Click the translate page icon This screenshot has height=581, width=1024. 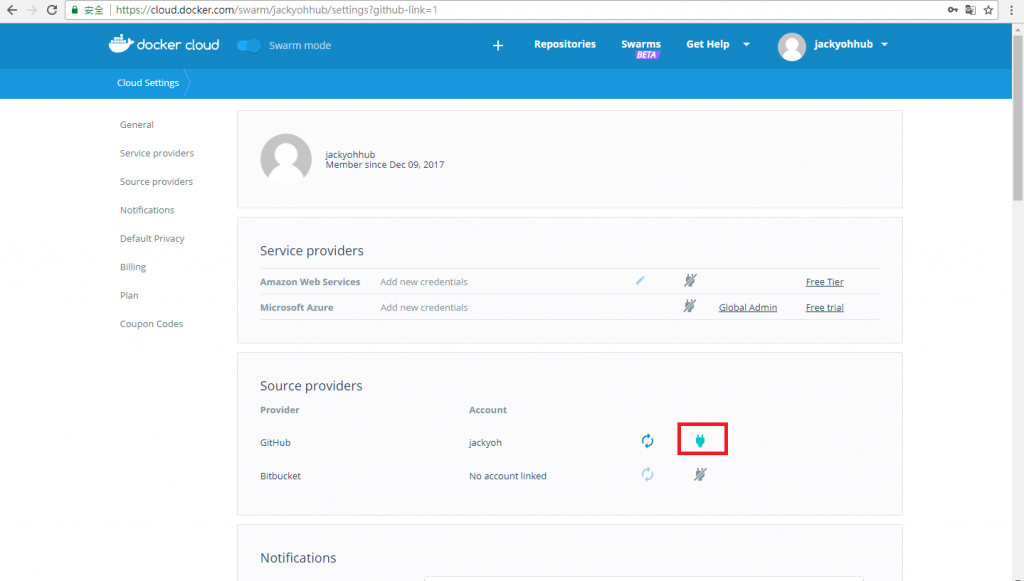point(970,10)
